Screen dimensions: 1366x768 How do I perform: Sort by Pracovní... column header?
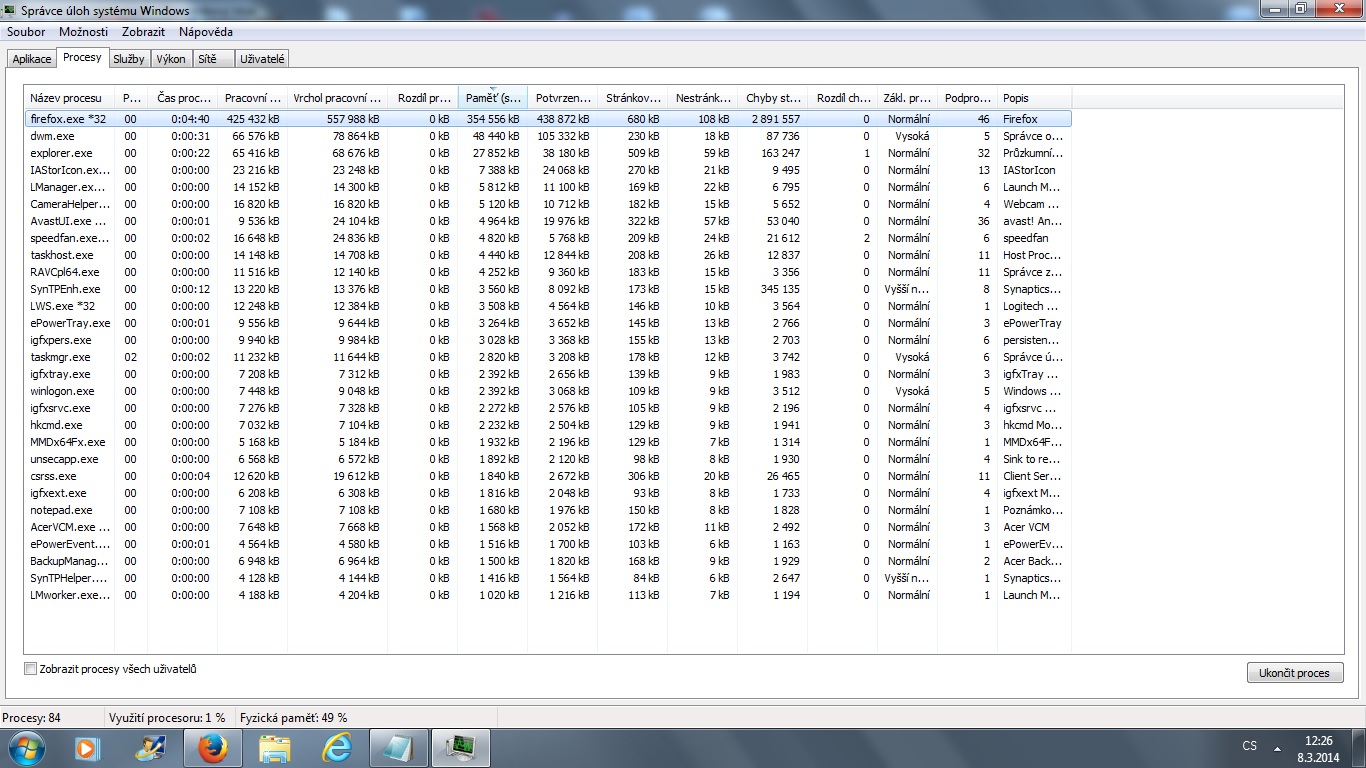click(x=252, y=98)
